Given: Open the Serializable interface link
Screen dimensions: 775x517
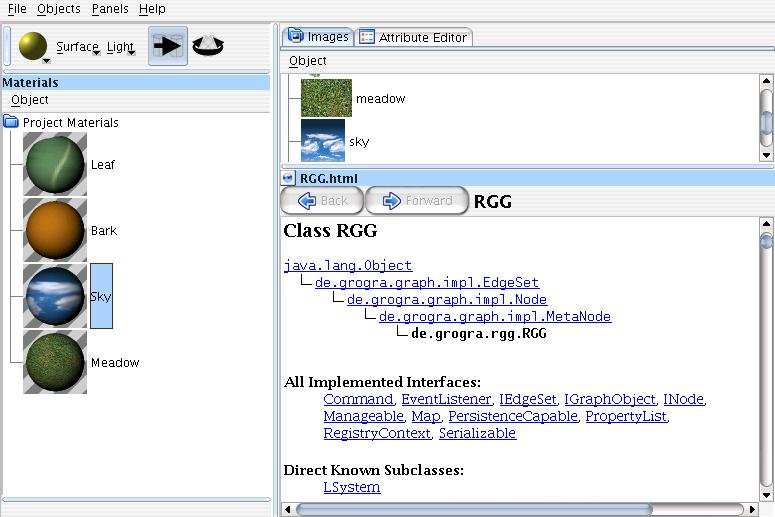Looking at the screenshot, I should pyautogui.click(x=477, y=433).
